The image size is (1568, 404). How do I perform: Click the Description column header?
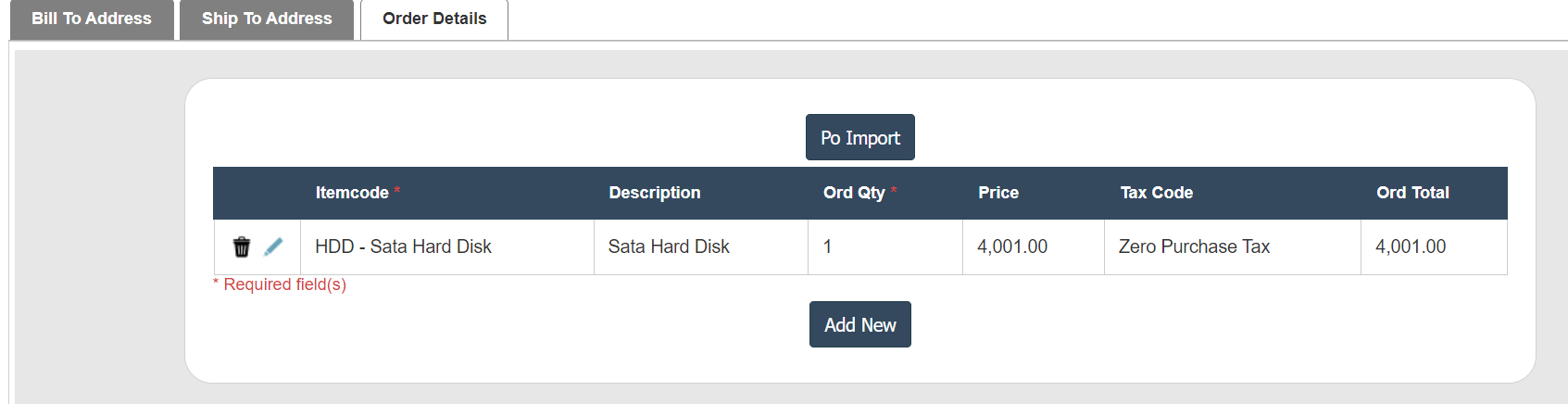click(x=654, y=193)
